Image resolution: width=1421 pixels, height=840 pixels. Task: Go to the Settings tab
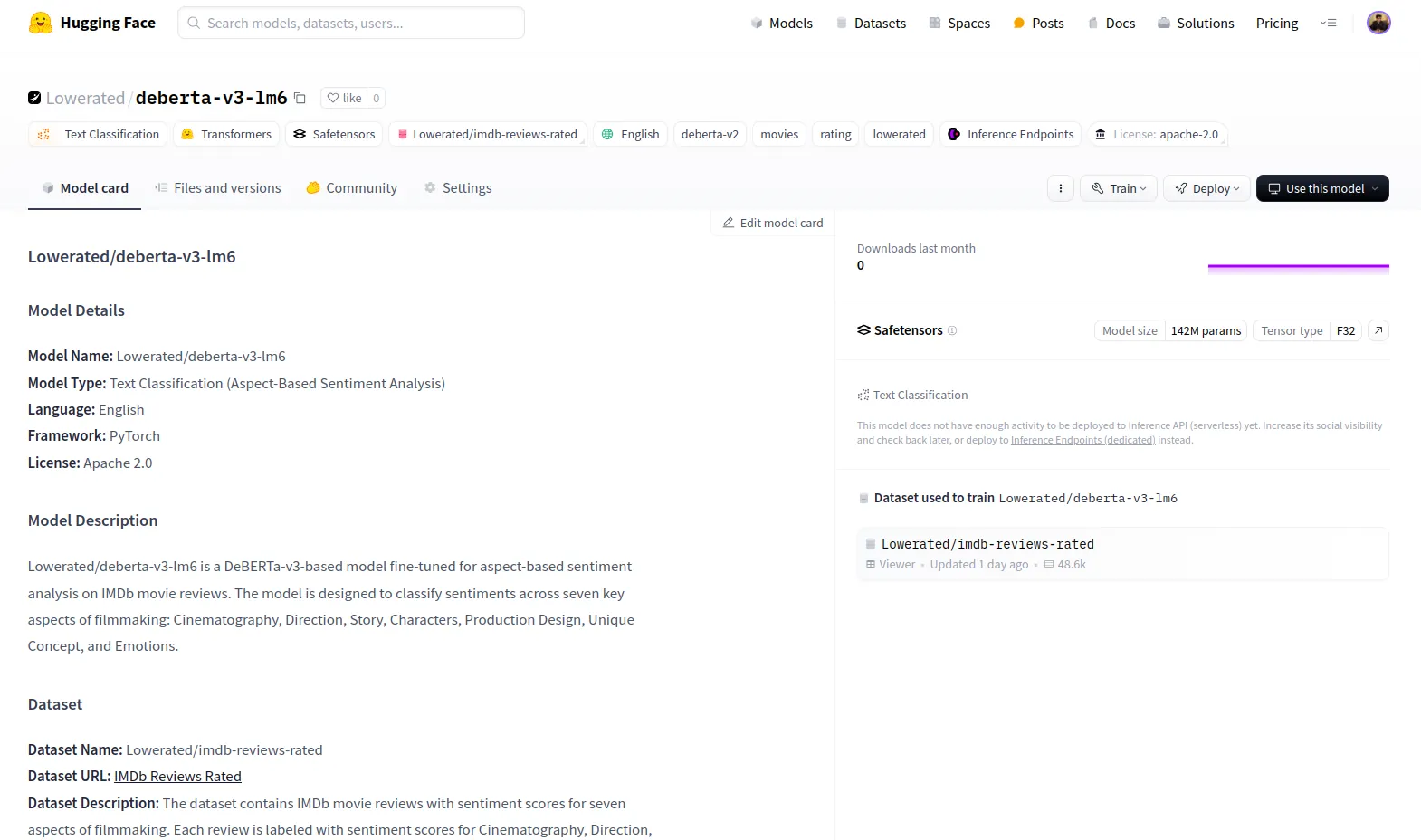(458, 188)
